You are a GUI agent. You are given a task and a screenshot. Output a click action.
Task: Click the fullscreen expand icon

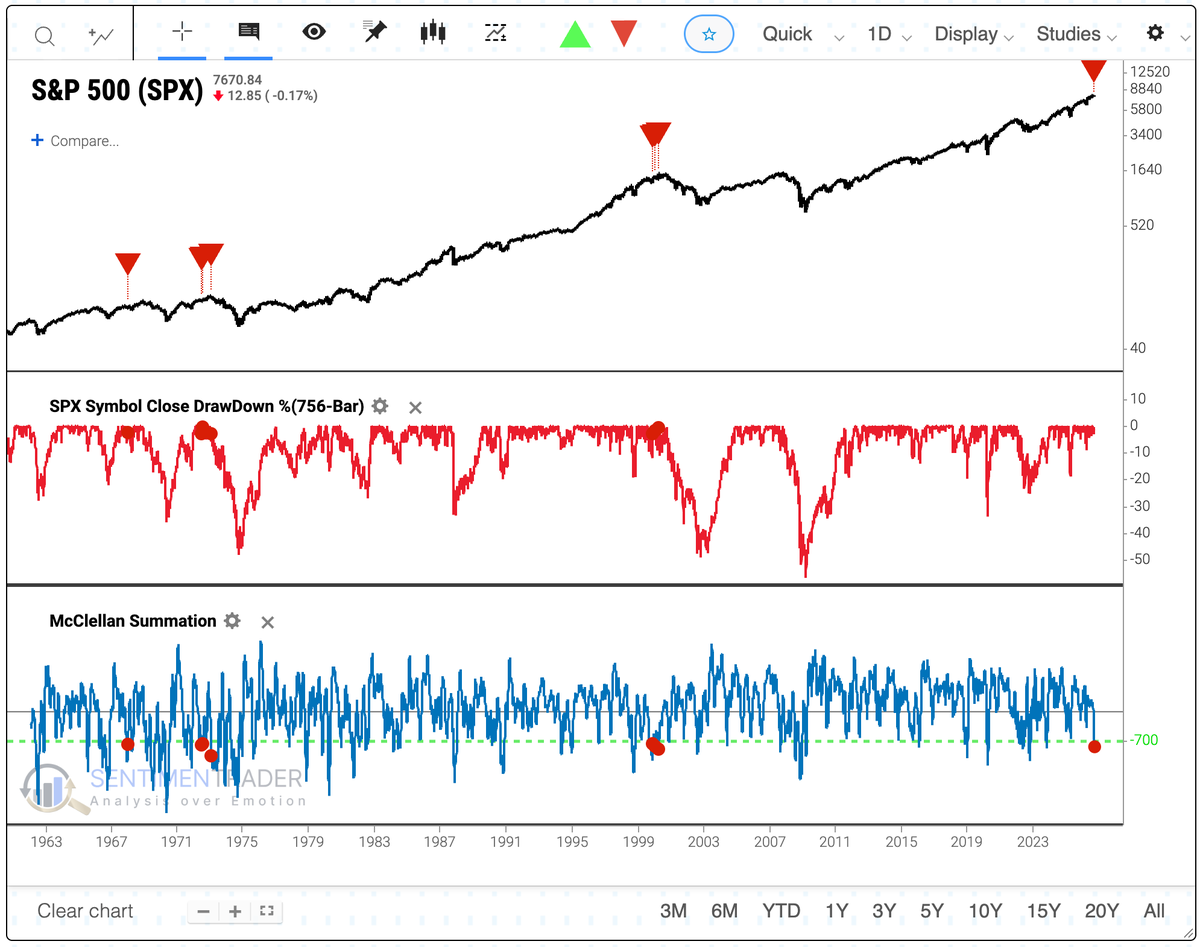click(266, 911)
